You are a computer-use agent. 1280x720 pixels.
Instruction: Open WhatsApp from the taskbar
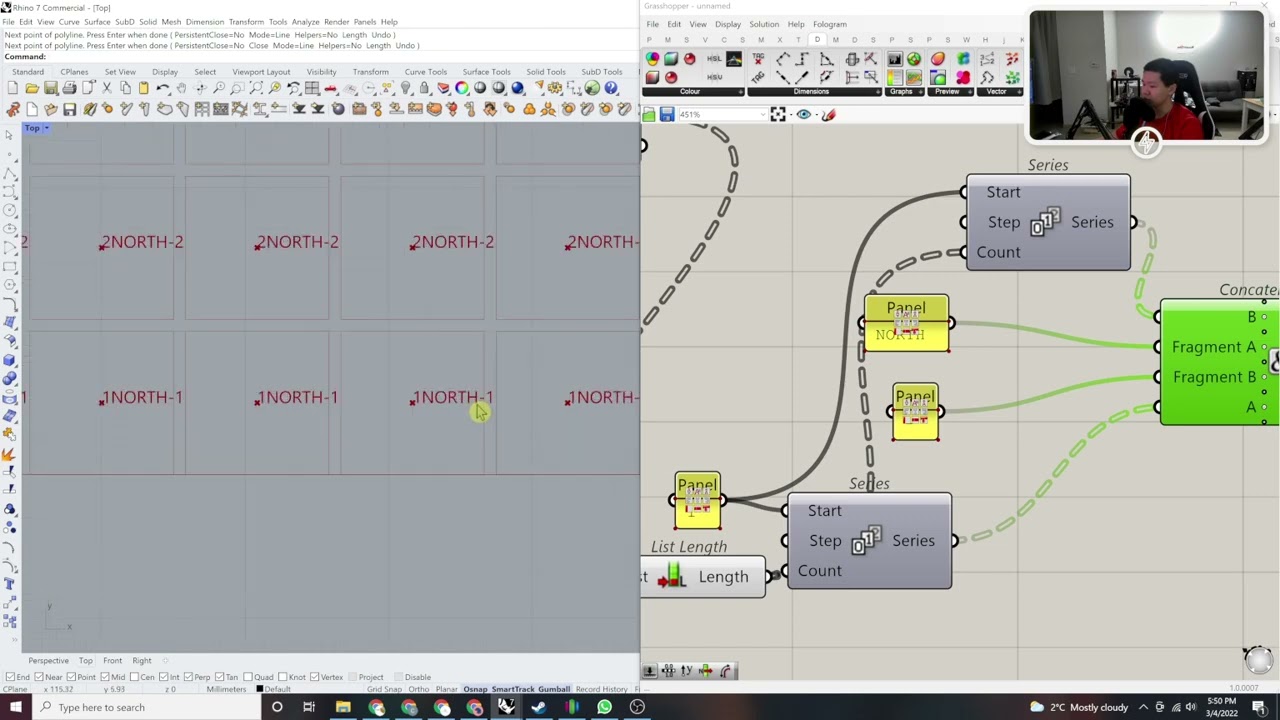604,707
